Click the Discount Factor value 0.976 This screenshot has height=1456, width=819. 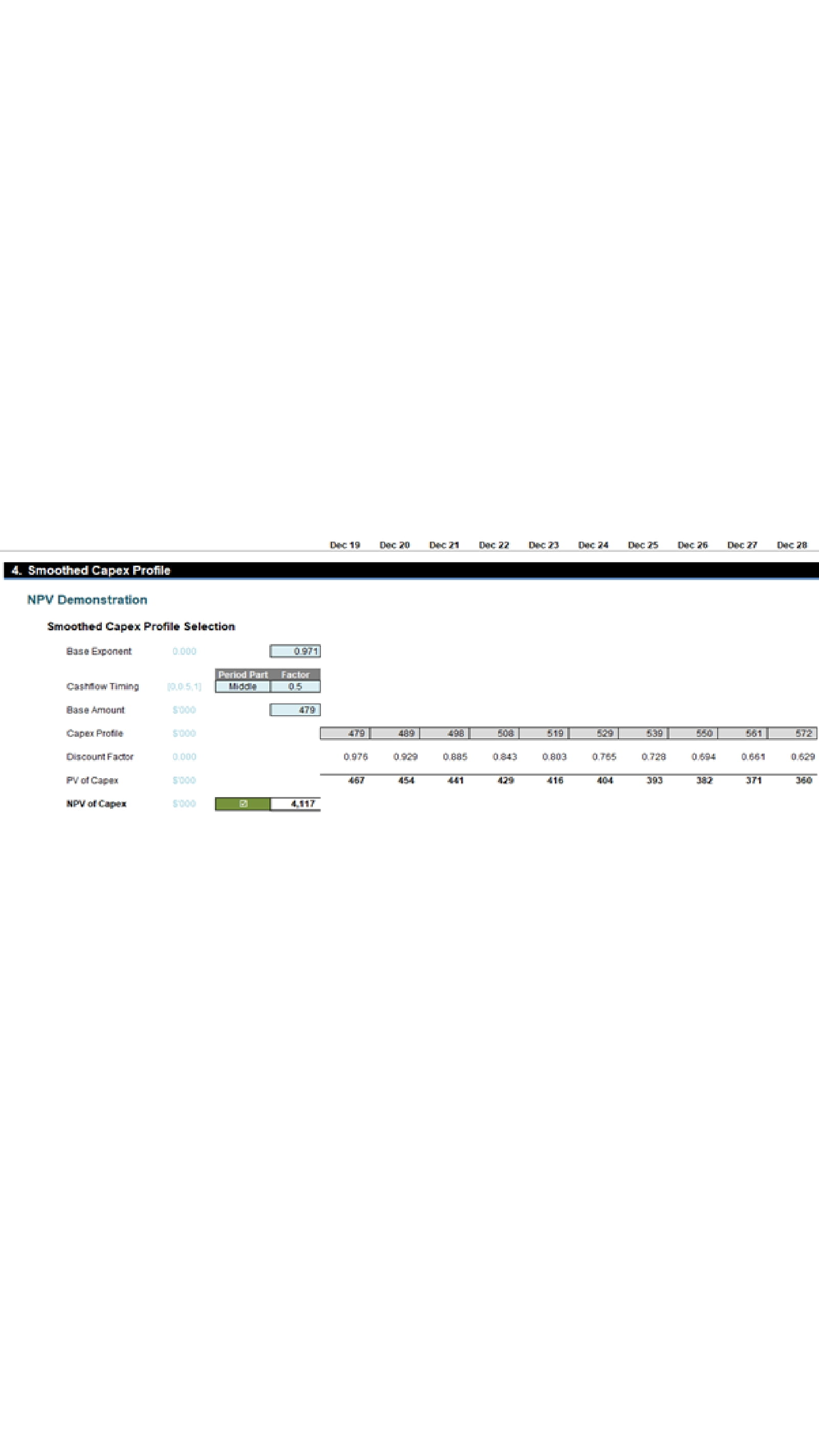[x=356, y=757]
